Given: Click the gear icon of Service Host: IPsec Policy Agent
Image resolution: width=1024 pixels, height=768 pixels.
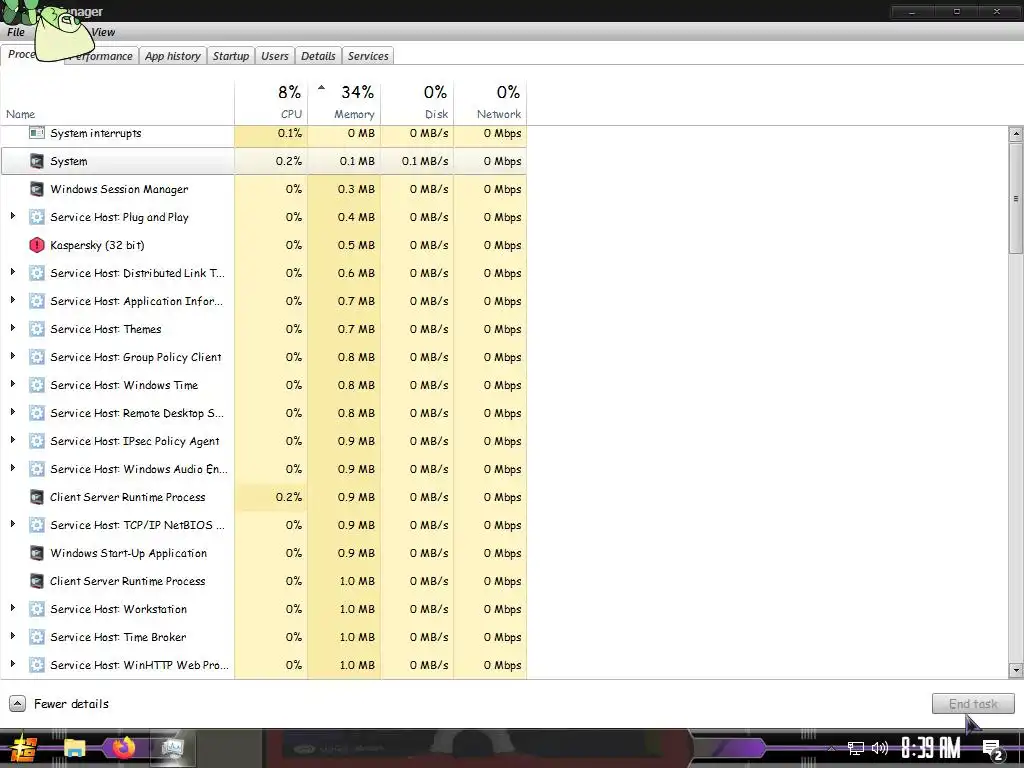Looking at the screenshot, I should coord(37,441).
